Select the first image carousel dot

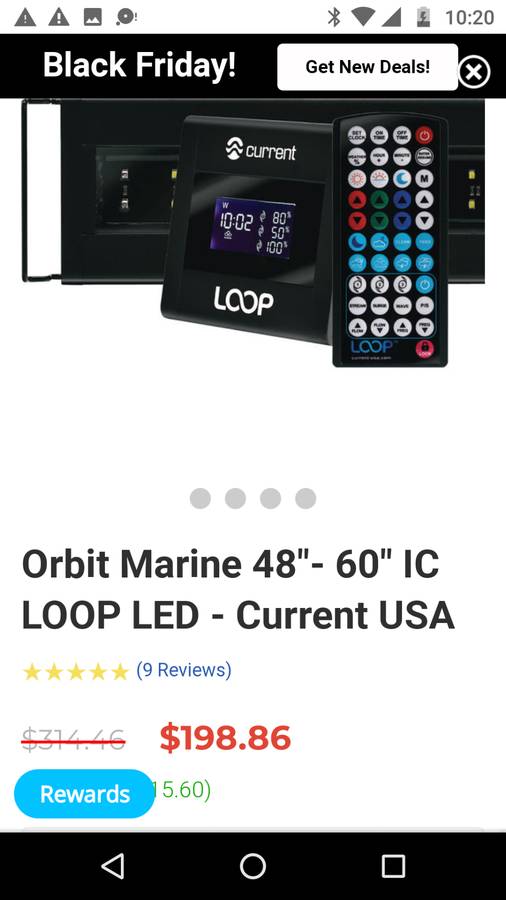pos(200,498)
